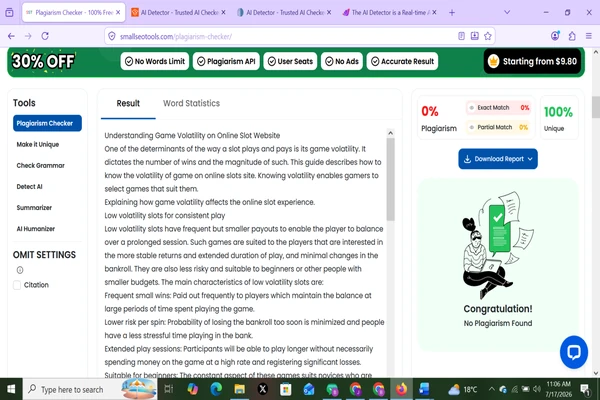Screen dimensions: 600x400
Task: Click 'Starting from $9.80' pricing button
Action: coord(532,61)
